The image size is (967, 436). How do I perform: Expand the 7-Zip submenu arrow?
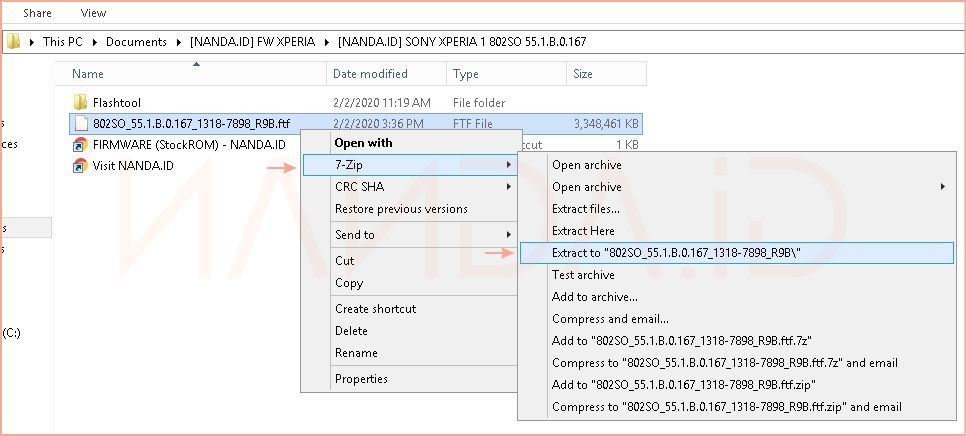pyautogui.click(x=509, y=164)
